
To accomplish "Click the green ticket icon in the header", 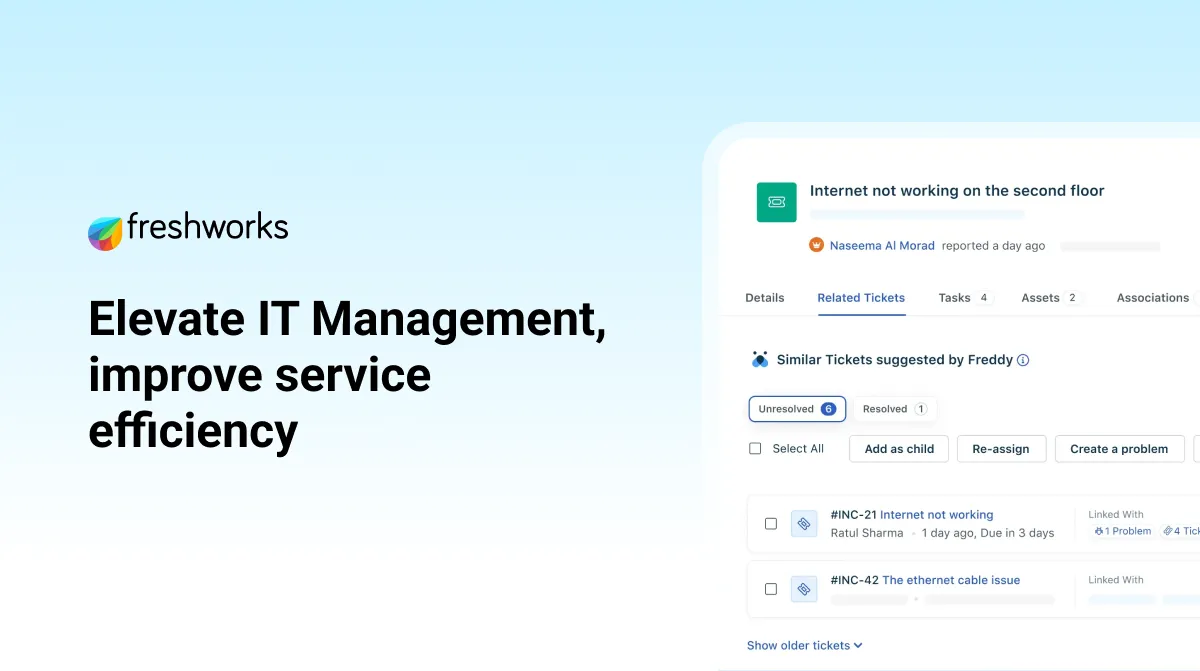I will (x=776, y=201).
